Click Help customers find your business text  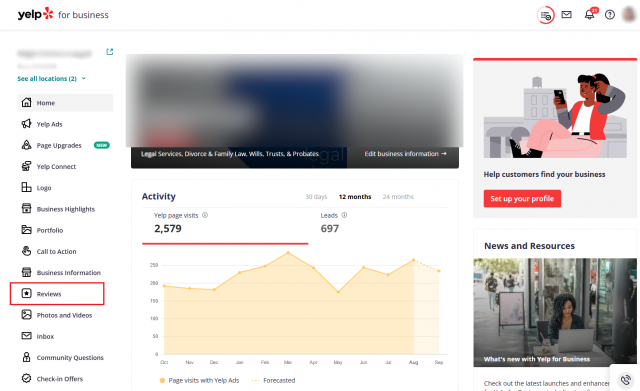[544, 174]
